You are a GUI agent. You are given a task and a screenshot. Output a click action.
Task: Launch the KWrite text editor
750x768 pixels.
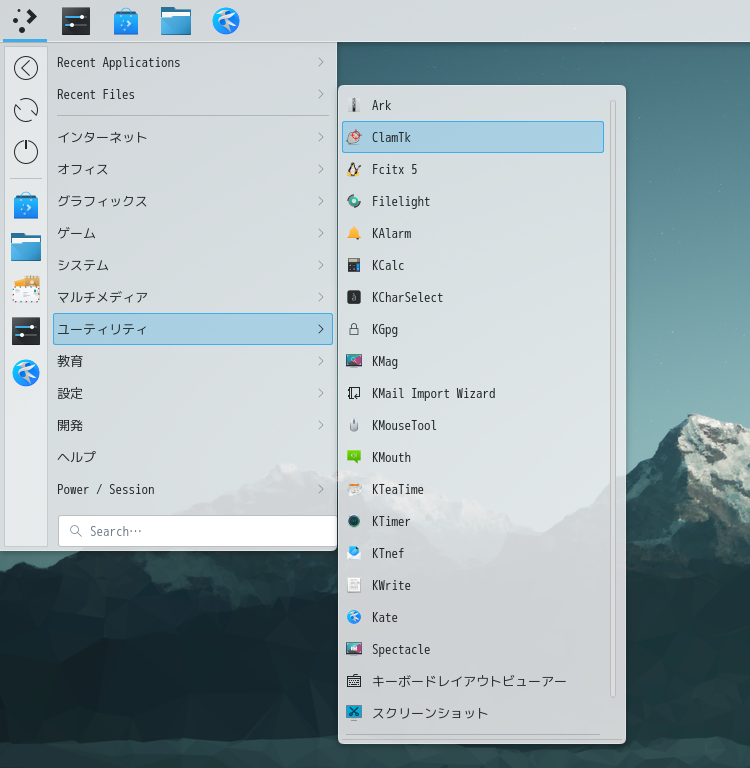tap(473, 585)
